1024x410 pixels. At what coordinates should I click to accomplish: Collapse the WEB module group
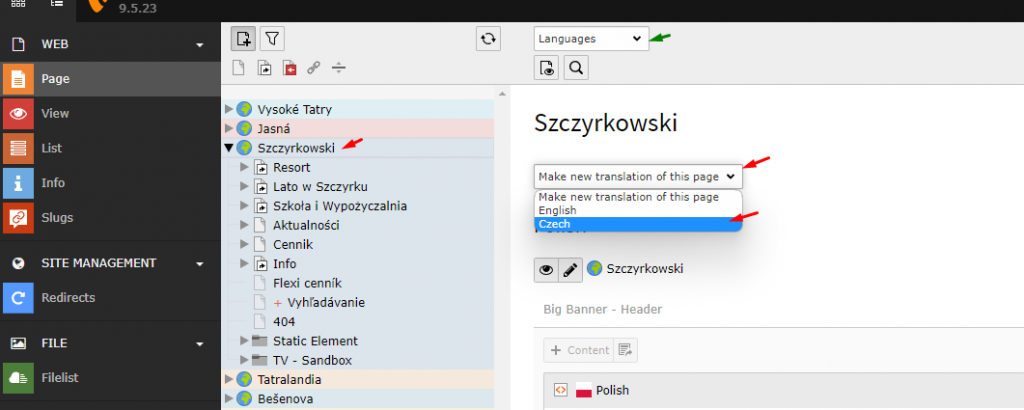[200, 45]
